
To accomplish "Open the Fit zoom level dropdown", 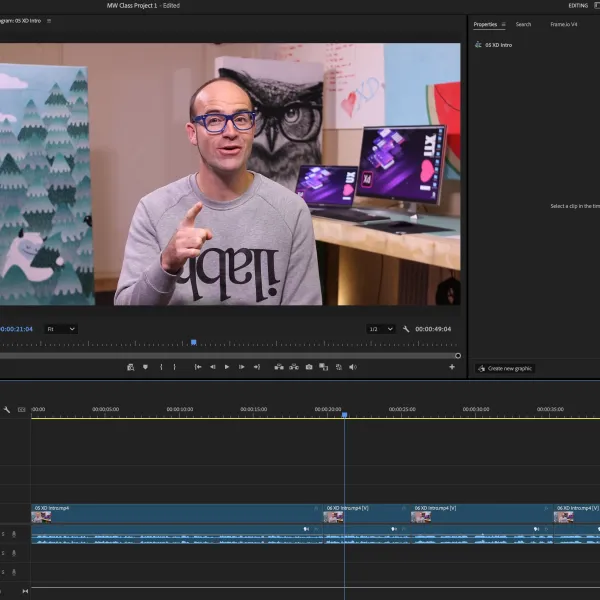I will (x=61, y=329).
